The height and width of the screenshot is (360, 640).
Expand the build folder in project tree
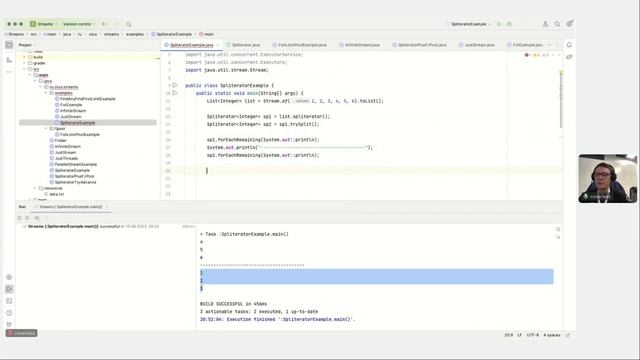click(24, 57)
